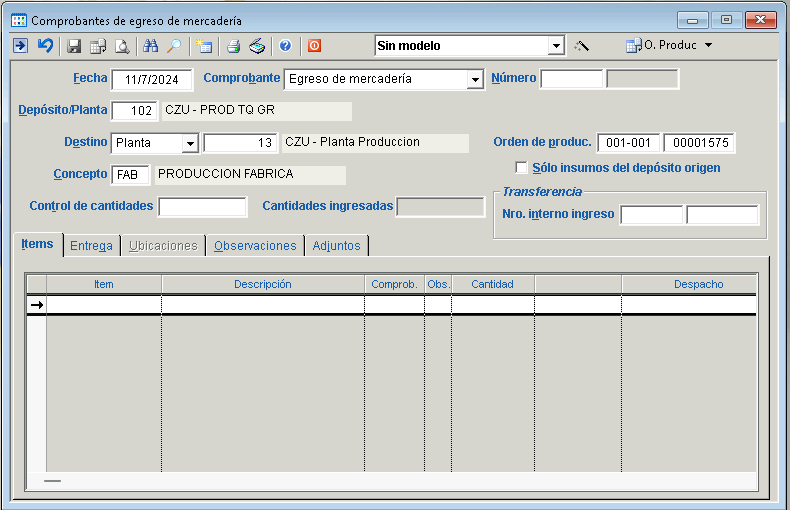This screenshot has height=510, width=790.
Task: Open the Comprobante 'Egreso de mercadería' dropdown
Action: 474,80
